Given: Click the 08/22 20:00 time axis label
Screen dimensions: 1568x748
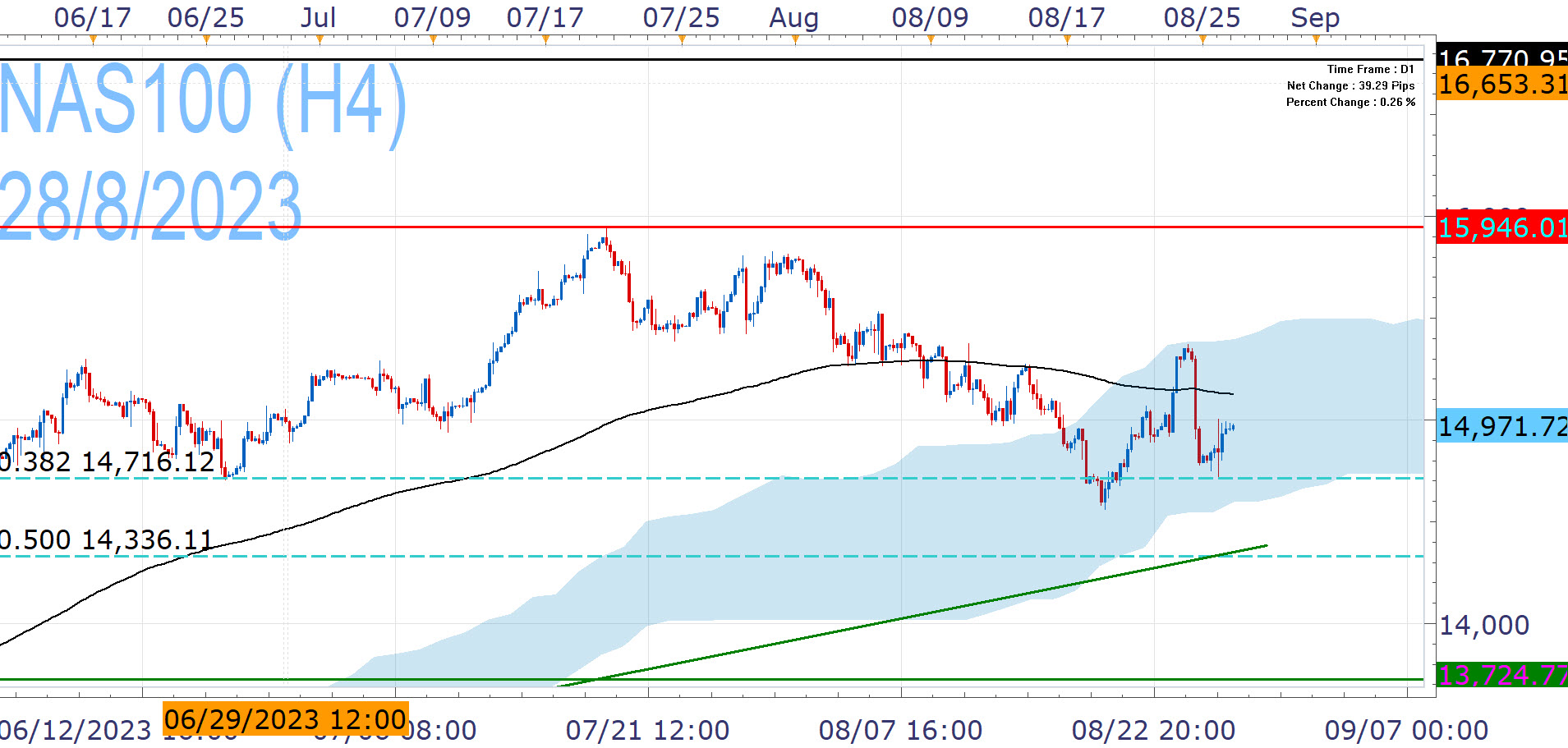Looking at the screenshot, I should coord(1153,730).
